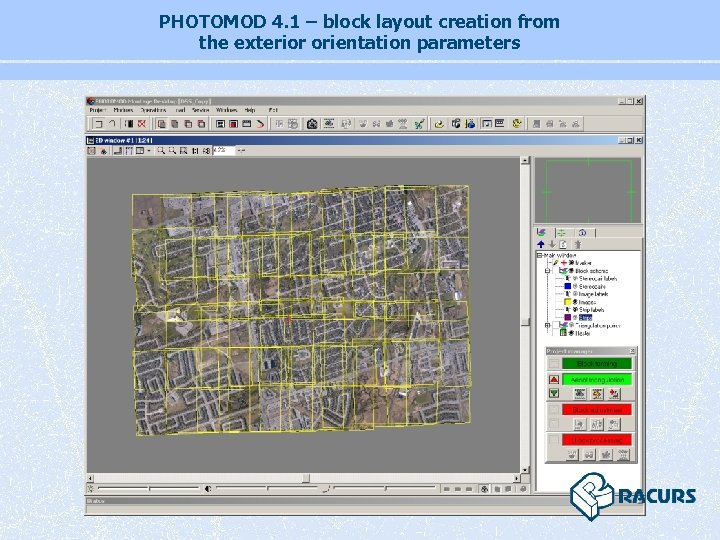Click the pressed copy-pages icon in main toolbar
Screen dimensions: 720x540
tap(161, 124)
